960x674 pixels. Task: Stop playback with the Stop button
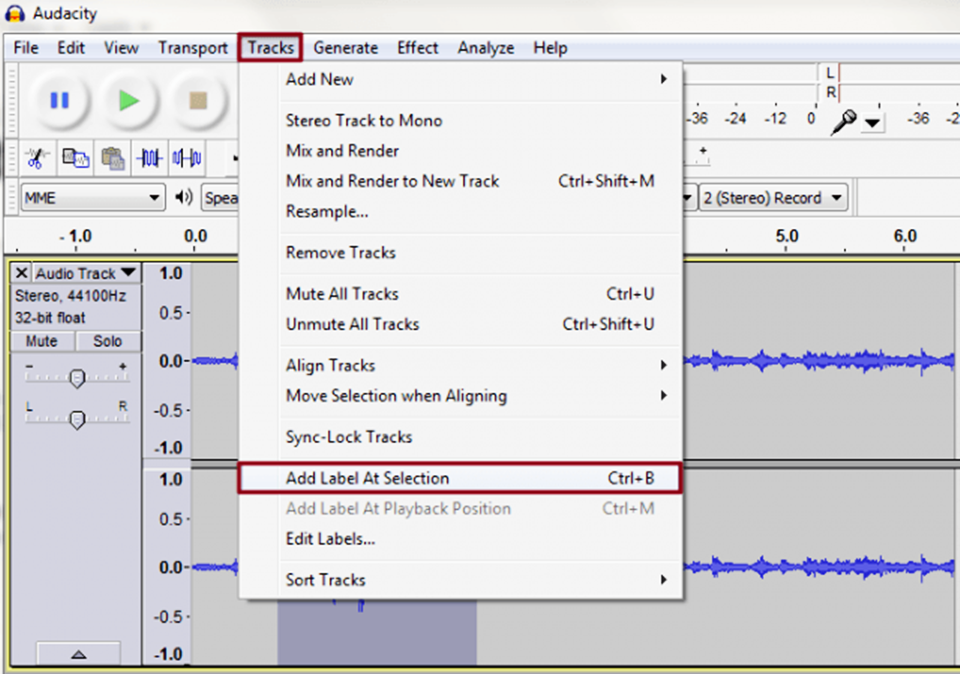coord(198,100)
